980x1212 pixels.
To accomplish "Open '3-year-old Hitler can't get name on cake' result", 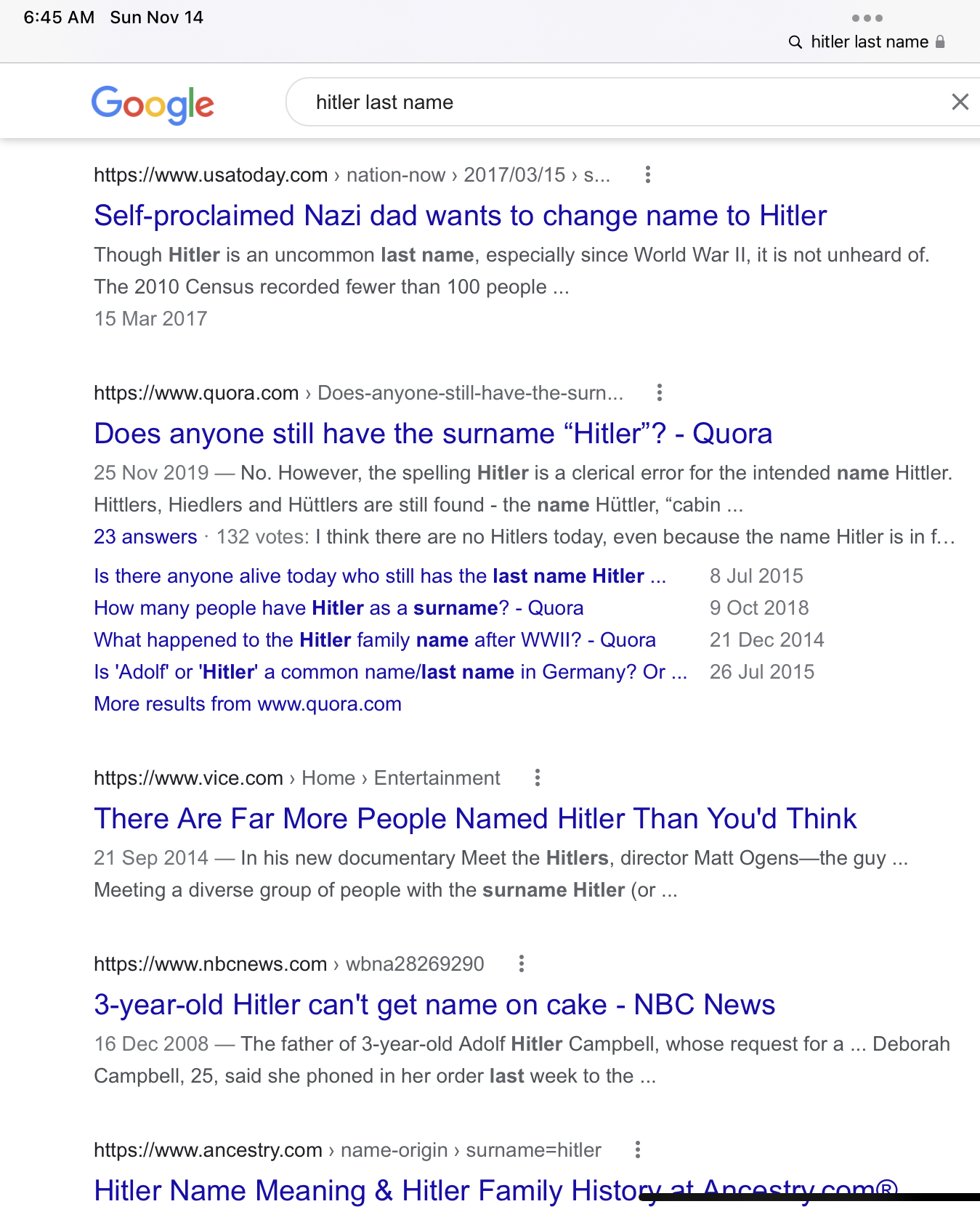I will [x=434, y=1005].
